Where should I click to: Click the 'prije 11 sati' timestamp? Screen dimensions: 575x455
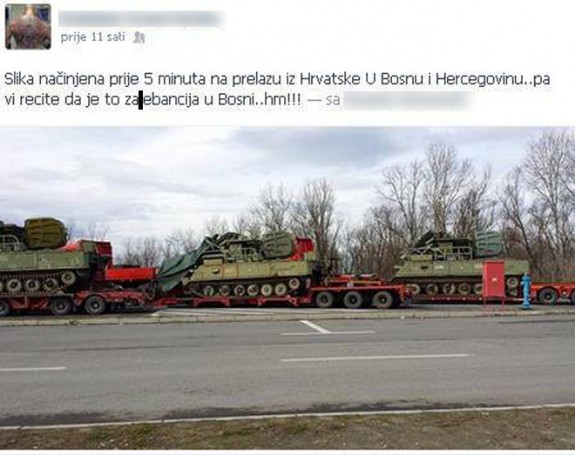tap(93, 37)
